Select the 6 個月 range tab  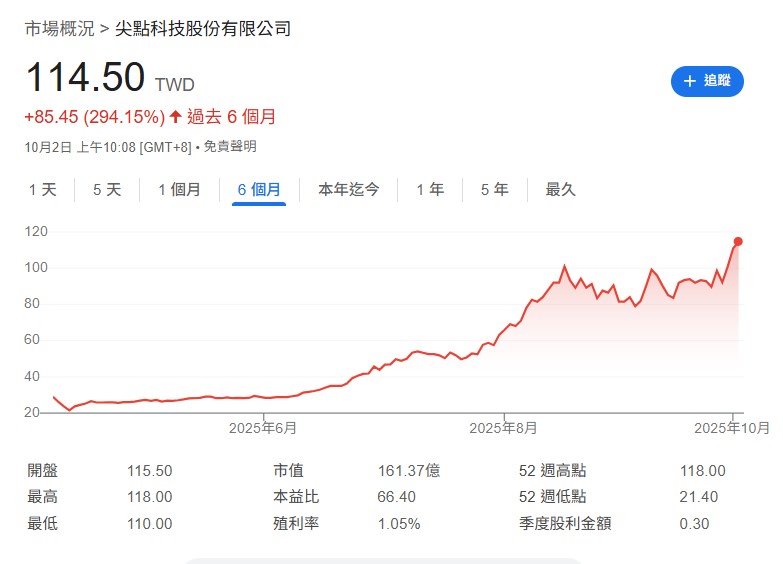click(x=259, y=190)
